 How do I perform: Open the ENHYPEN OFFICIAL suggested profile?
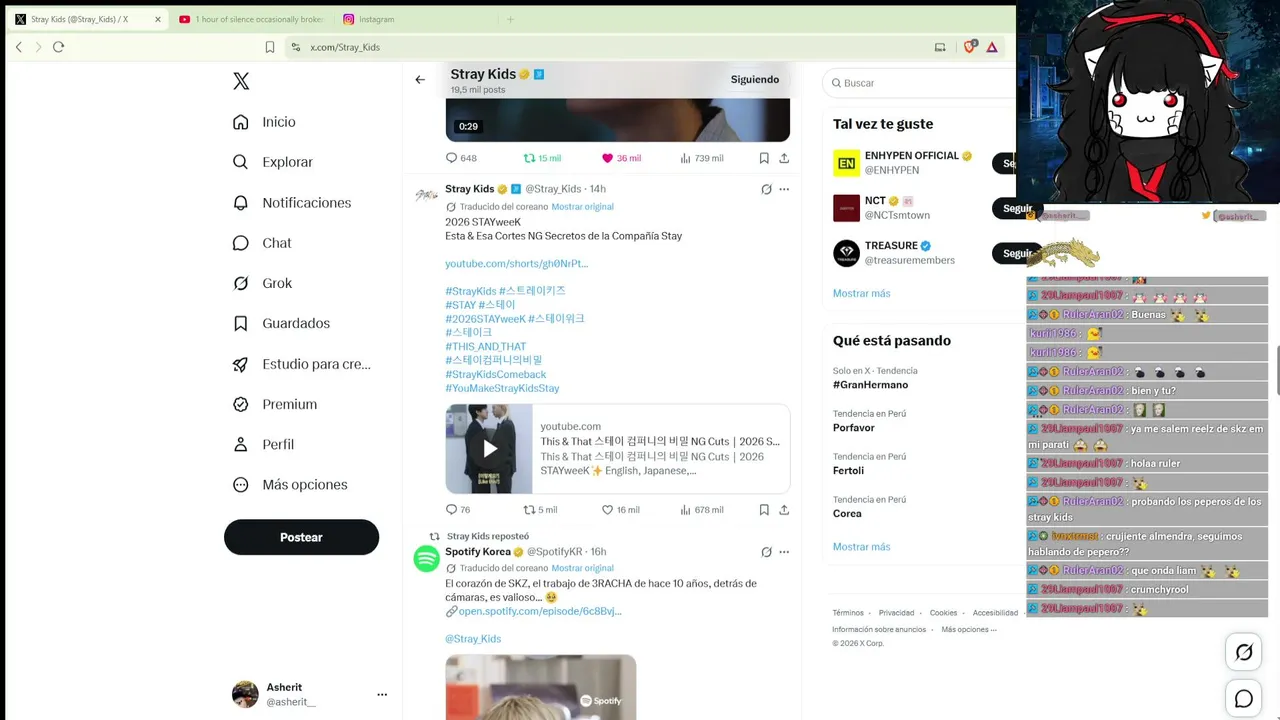point(911,156)
